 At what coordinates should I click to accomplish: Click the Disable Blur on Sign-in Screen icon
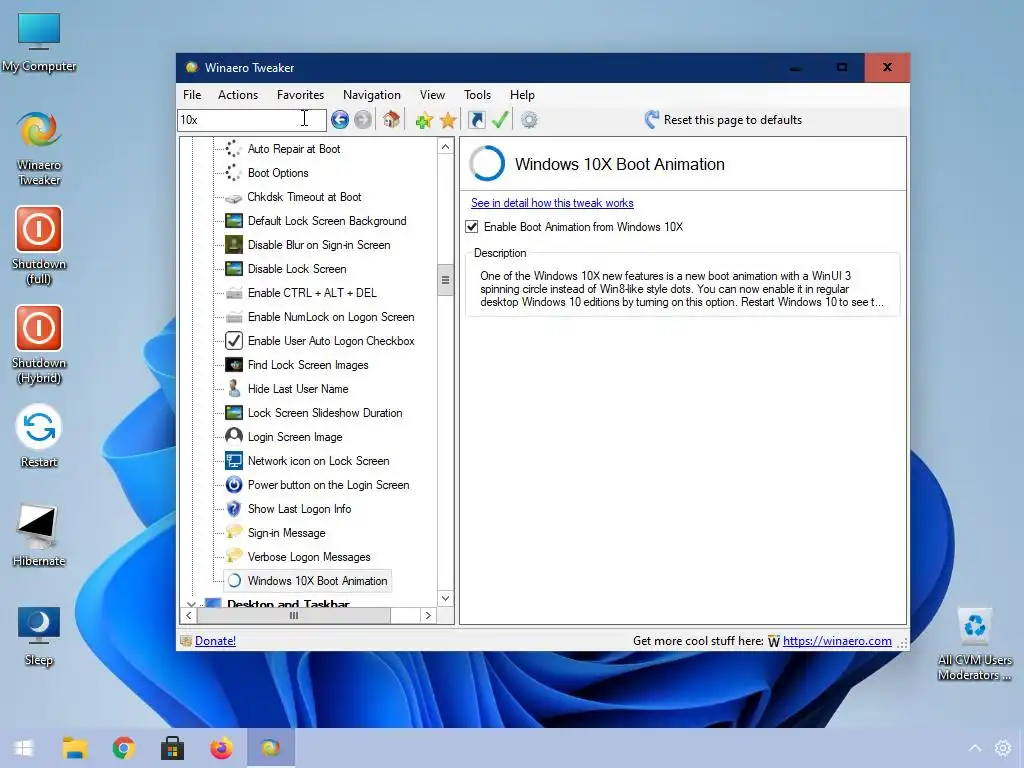point(233,245)
